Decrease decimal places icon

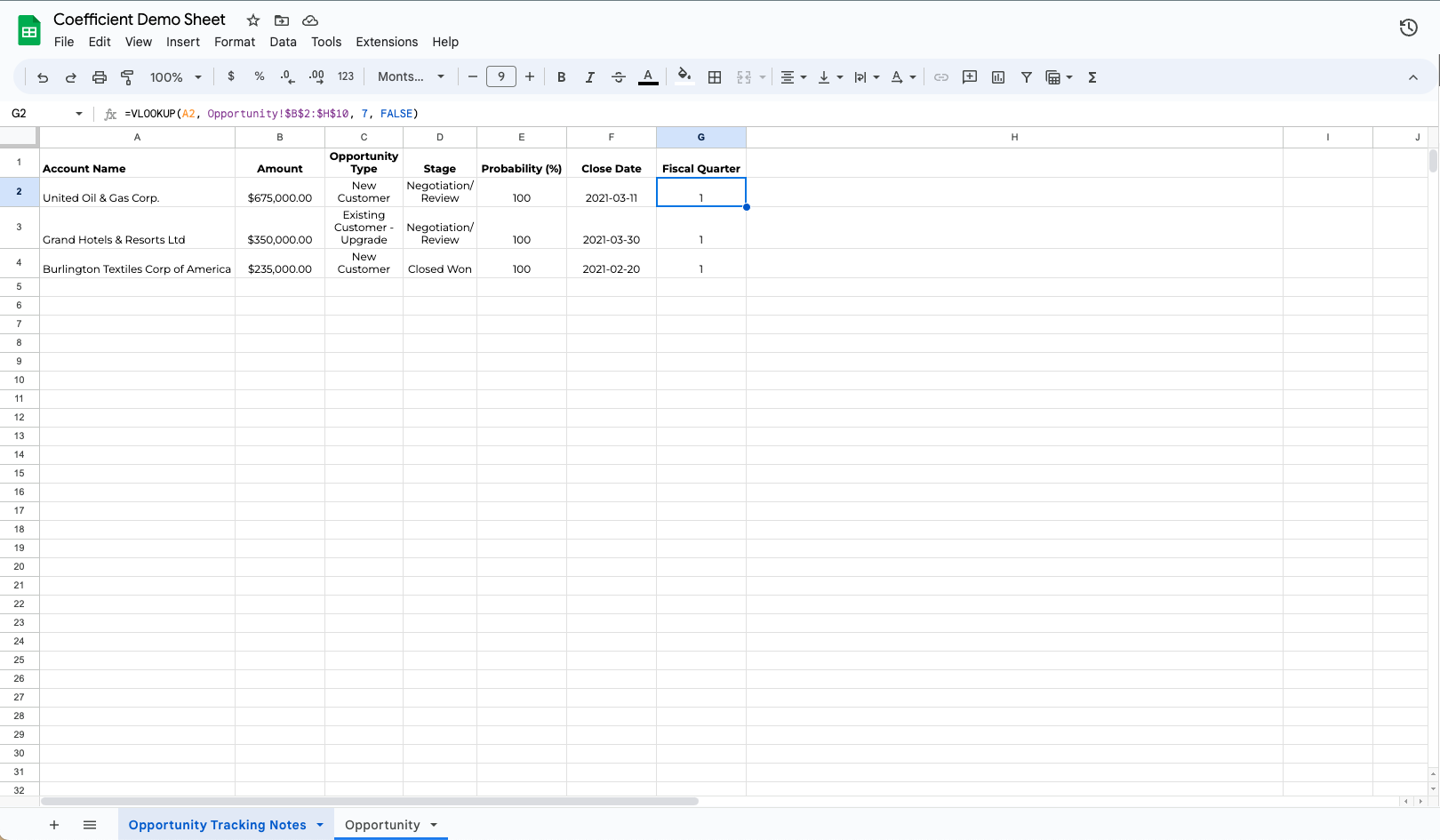pos(287,76)
